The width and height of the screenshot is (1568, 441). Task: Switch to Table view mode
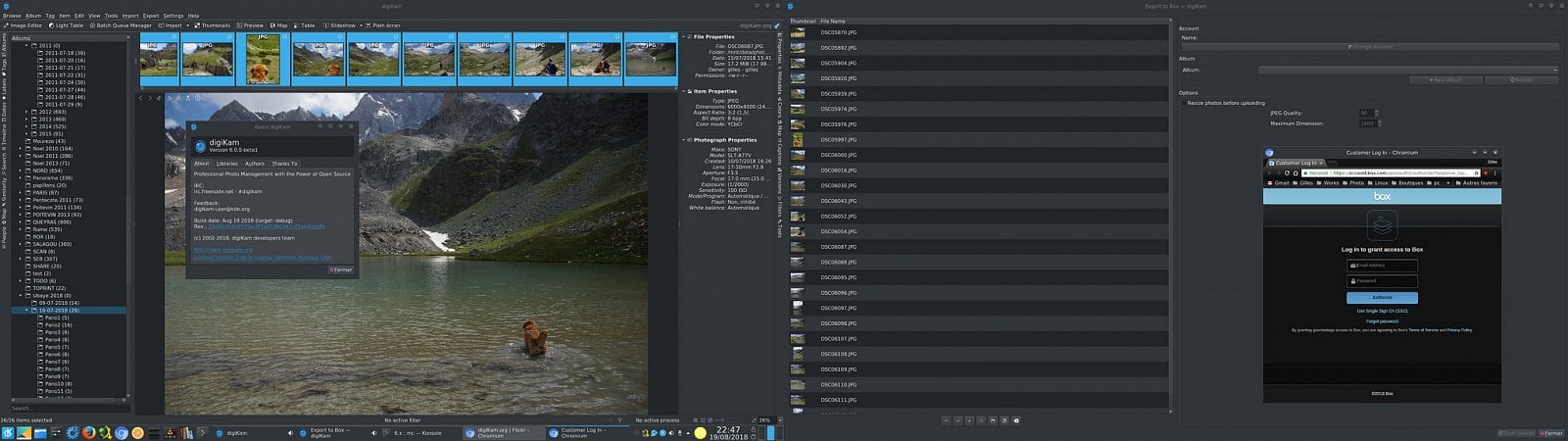[305, 25]
